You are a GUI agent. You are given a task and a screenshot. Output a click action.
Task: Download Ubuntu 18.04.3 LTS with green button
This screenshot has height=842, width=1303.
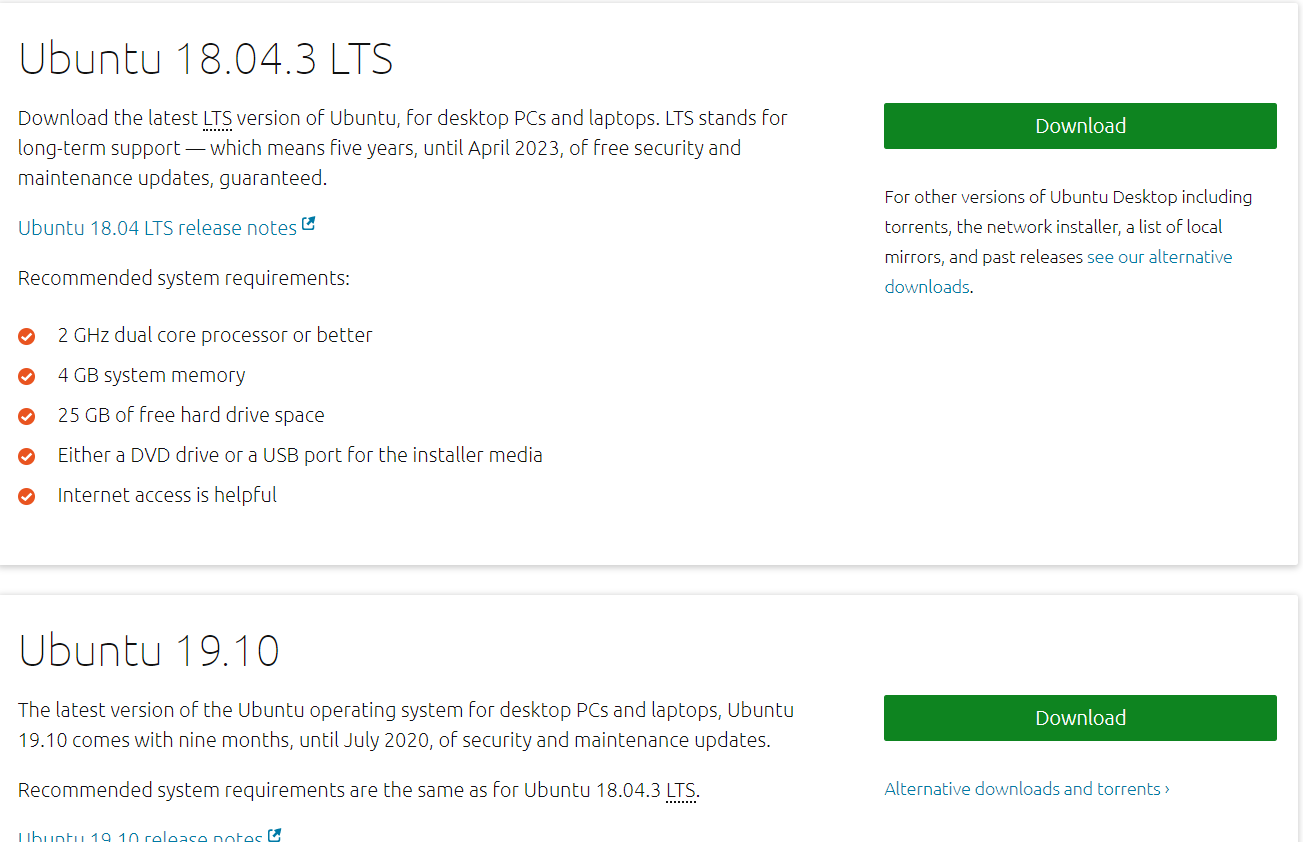point(1080,126)
